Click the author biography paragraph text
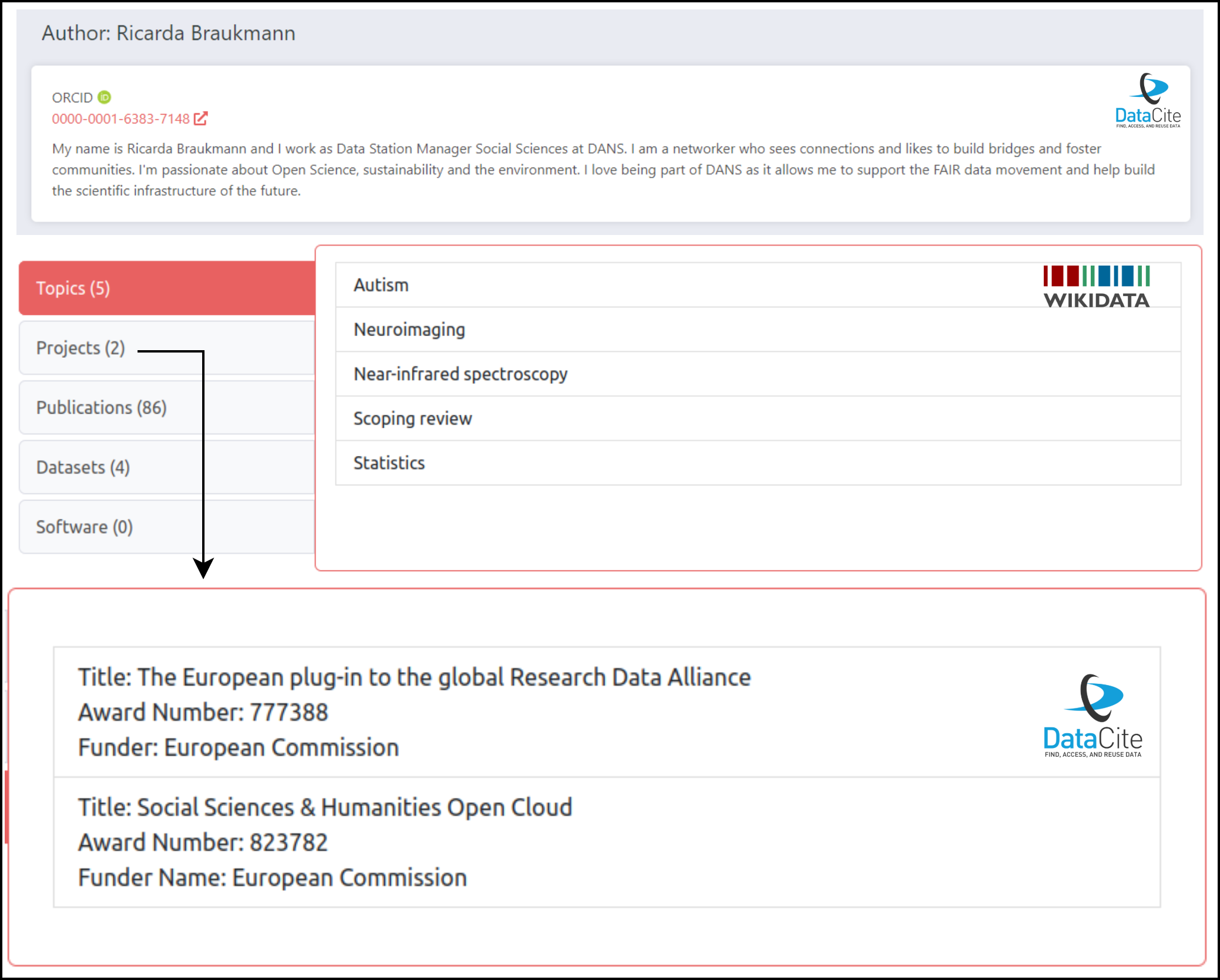This screenshot has height=980, width=1220. point(603,170)
